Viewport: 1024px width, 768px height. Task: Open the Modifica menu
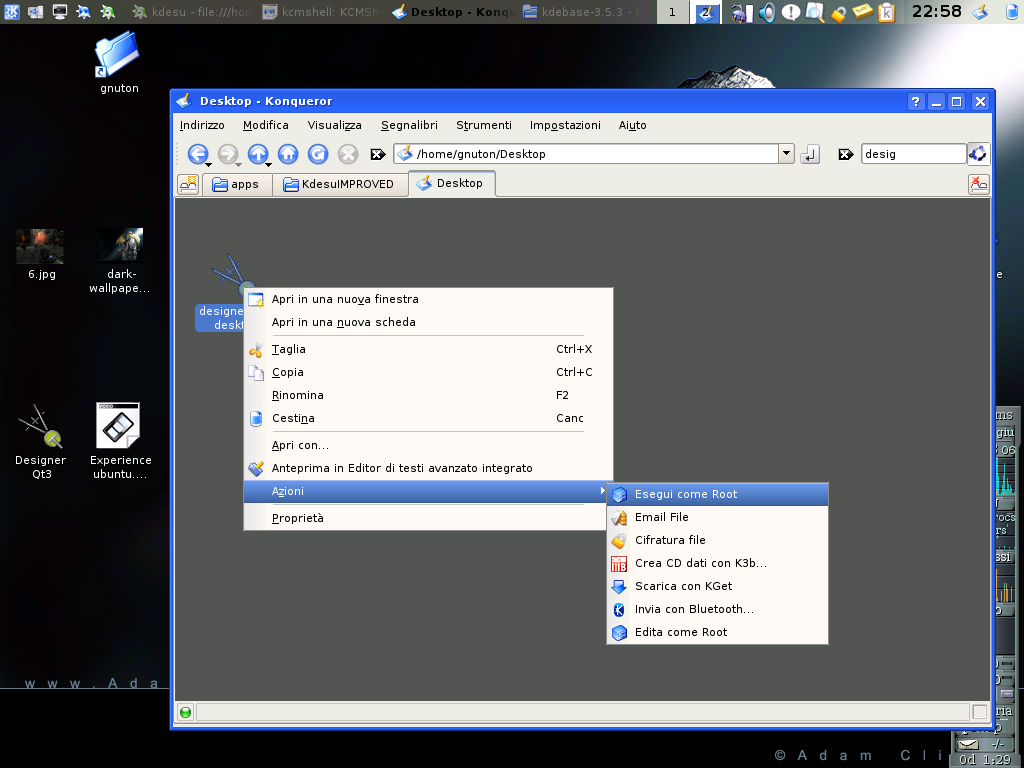tap(265, 125)
